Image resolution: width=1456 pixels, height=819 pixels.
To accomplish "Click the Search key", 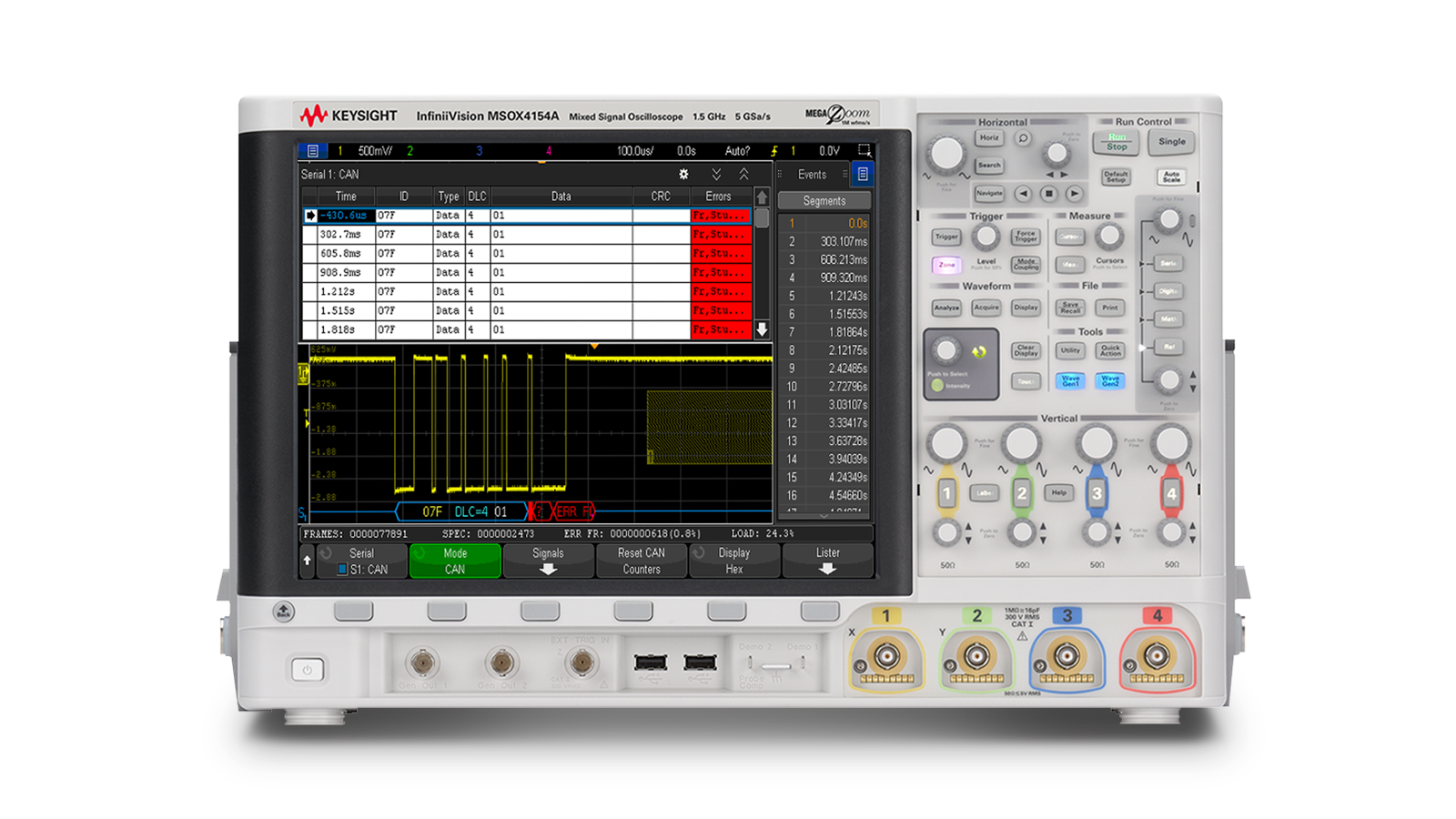I will click(x=989, y=166).
